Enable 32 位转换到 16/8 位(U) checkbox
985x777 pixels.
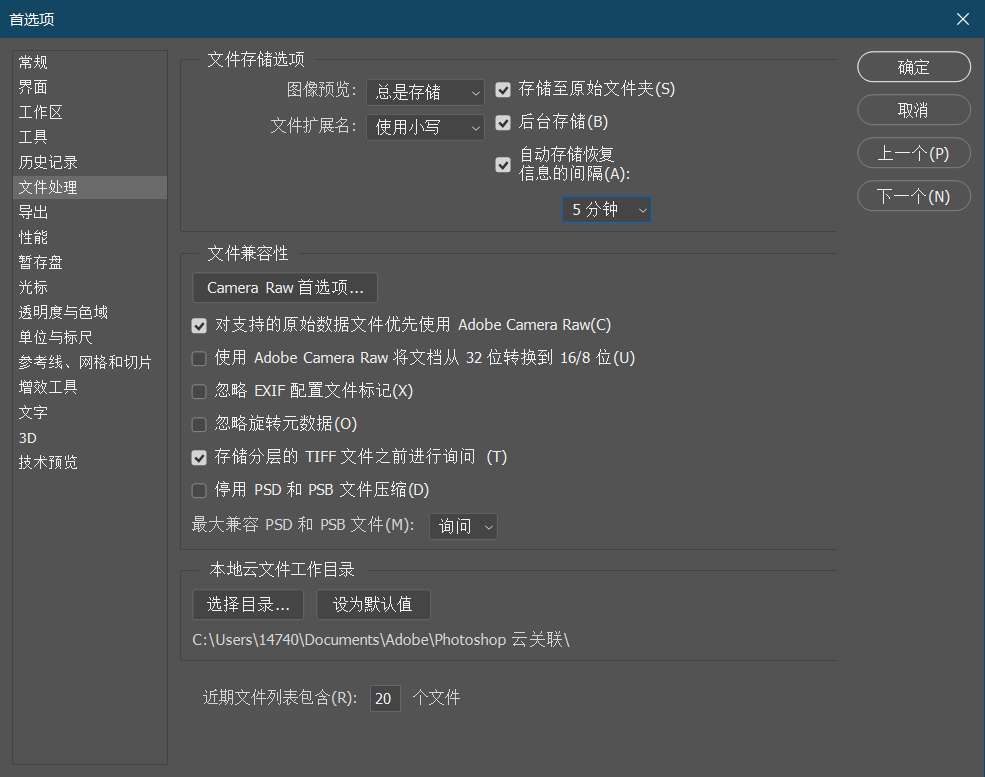(199, 359)
